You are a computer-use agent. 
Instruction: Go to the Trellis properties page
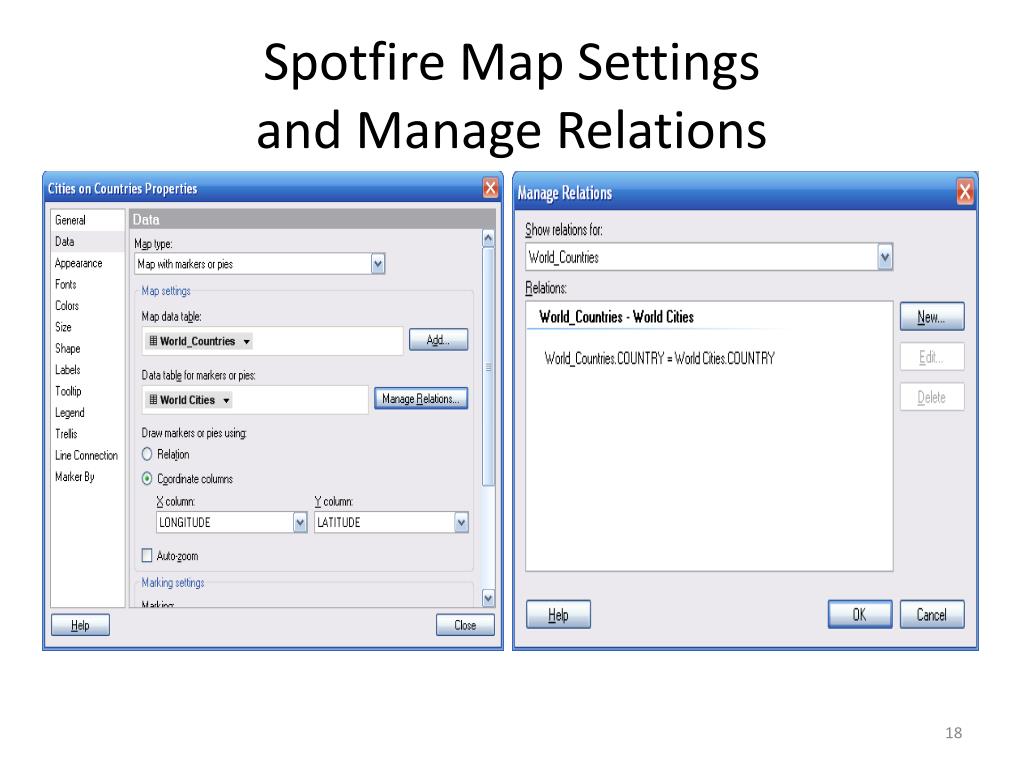pyautogui.click(x=66, y=434)
